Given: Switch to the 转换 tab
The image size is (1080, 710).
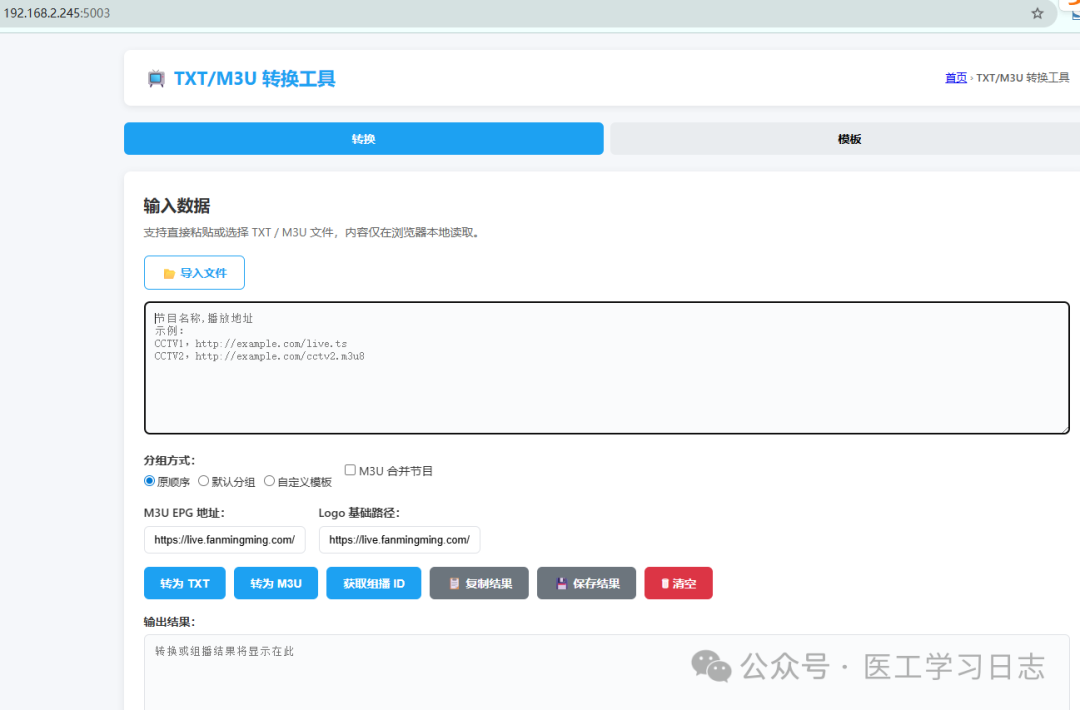Looking at the screenshot, I should point(364,138).
